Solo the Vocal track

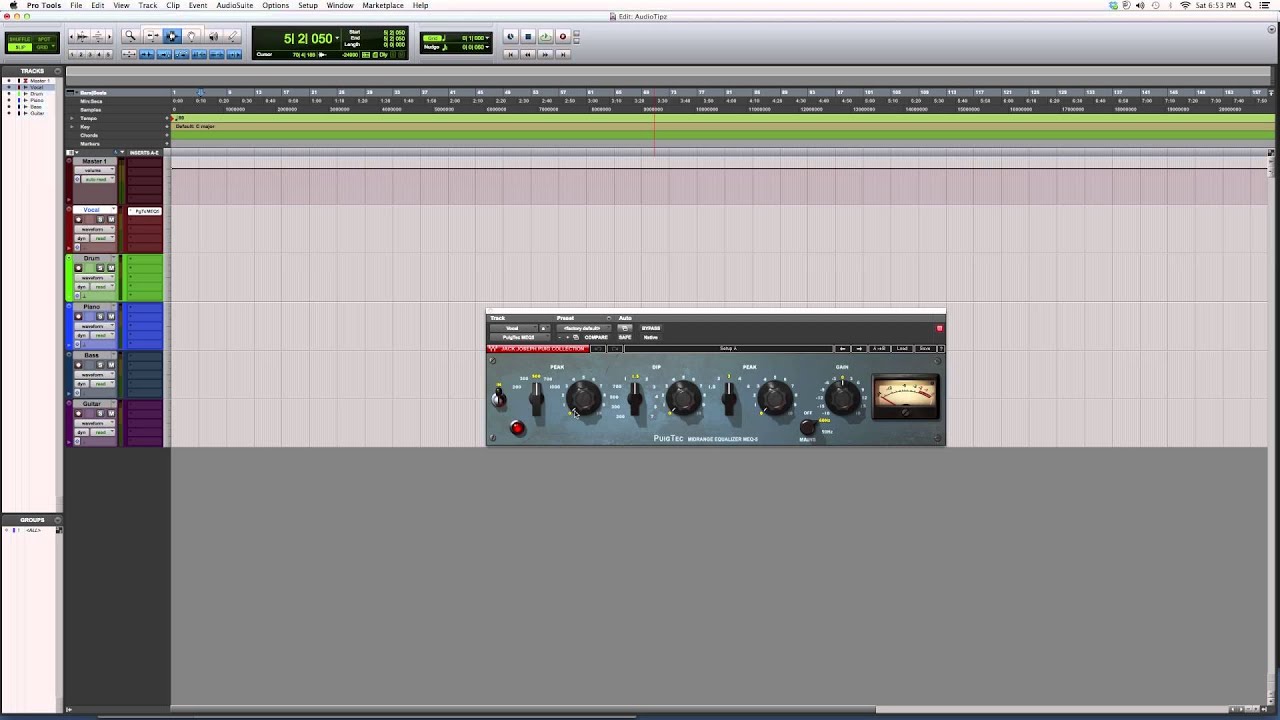pos(99,219)
